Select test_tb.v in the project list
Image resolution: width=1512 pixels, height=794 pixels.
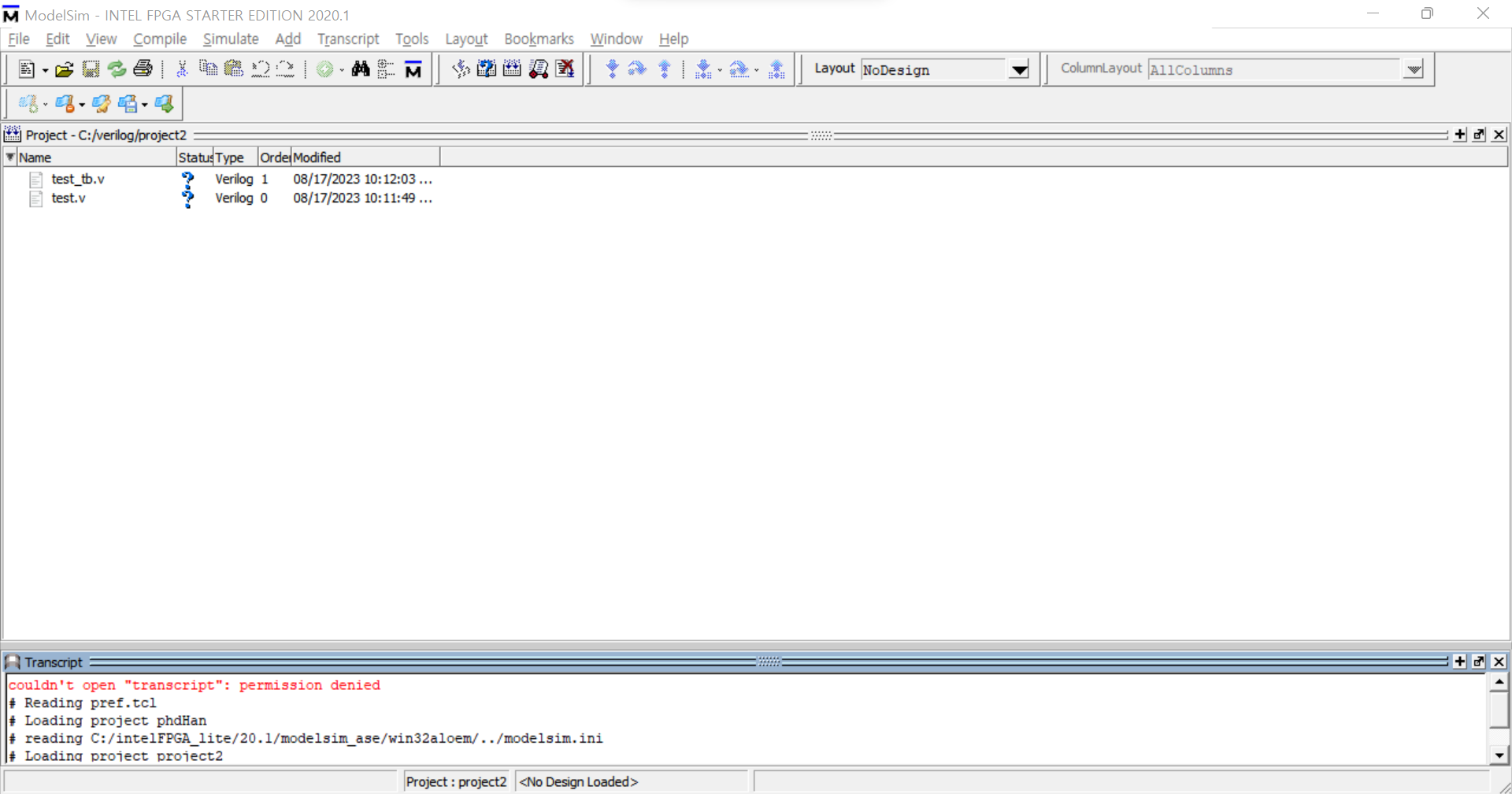pos(78,179)
